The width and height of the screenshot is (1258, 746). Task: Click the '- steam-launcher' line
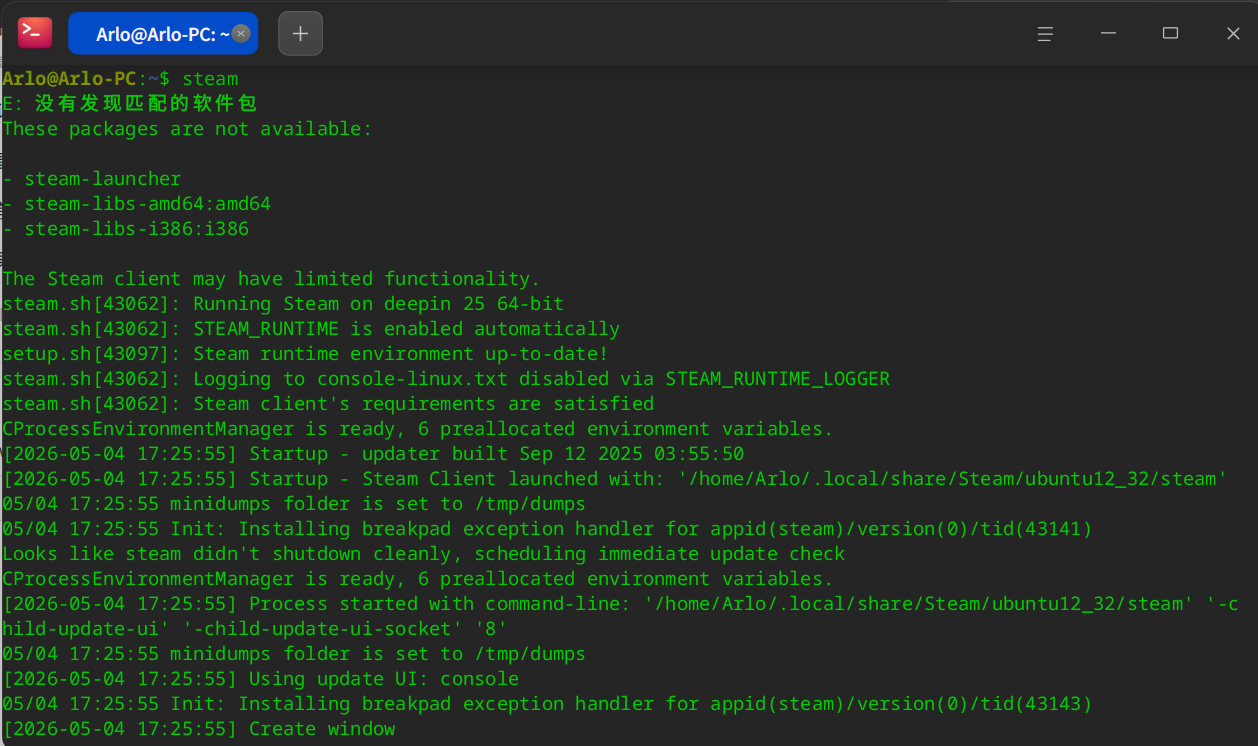click(x=92, y=179)
